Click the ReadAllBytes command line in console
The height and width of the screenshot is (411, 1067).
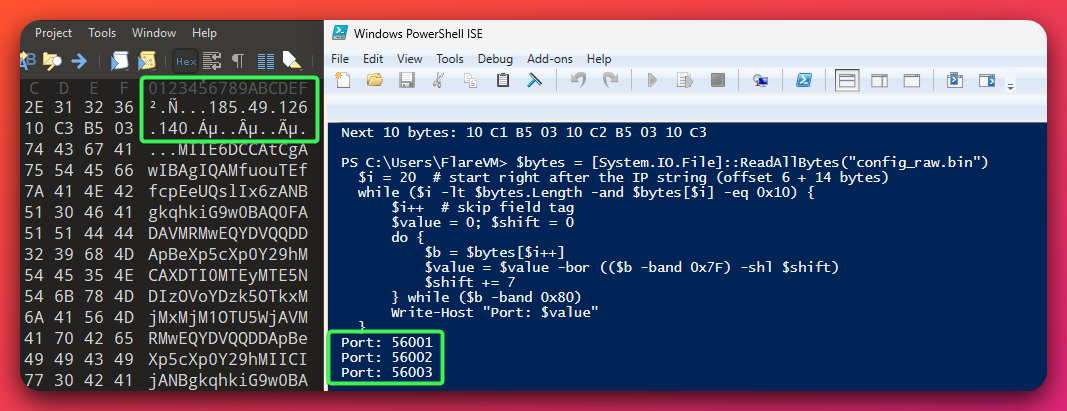pyautogui.click(x=665, y=163)
